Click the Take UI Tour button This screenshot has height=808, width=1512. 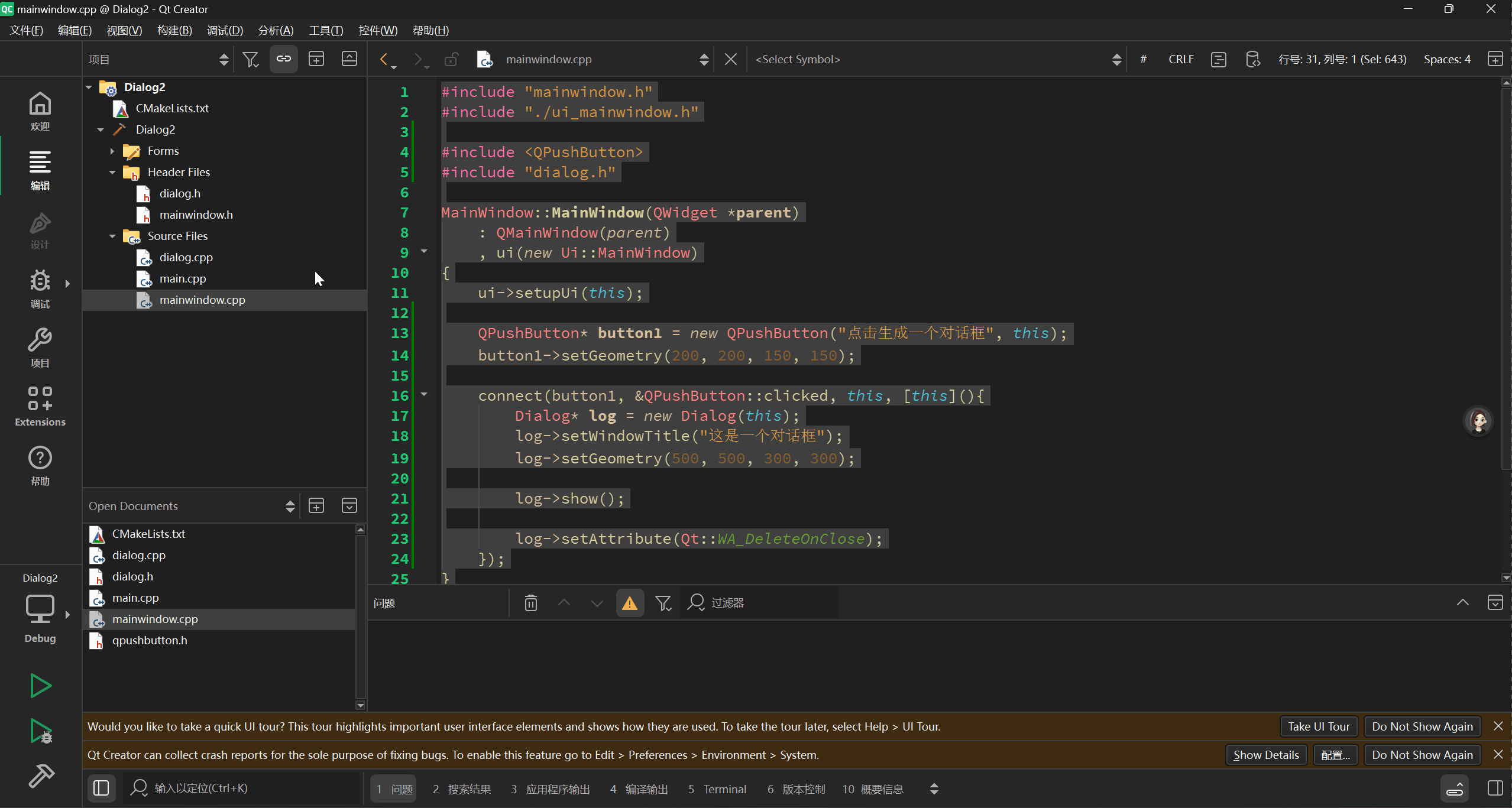pyautogui.click(x=1319, y=726)
